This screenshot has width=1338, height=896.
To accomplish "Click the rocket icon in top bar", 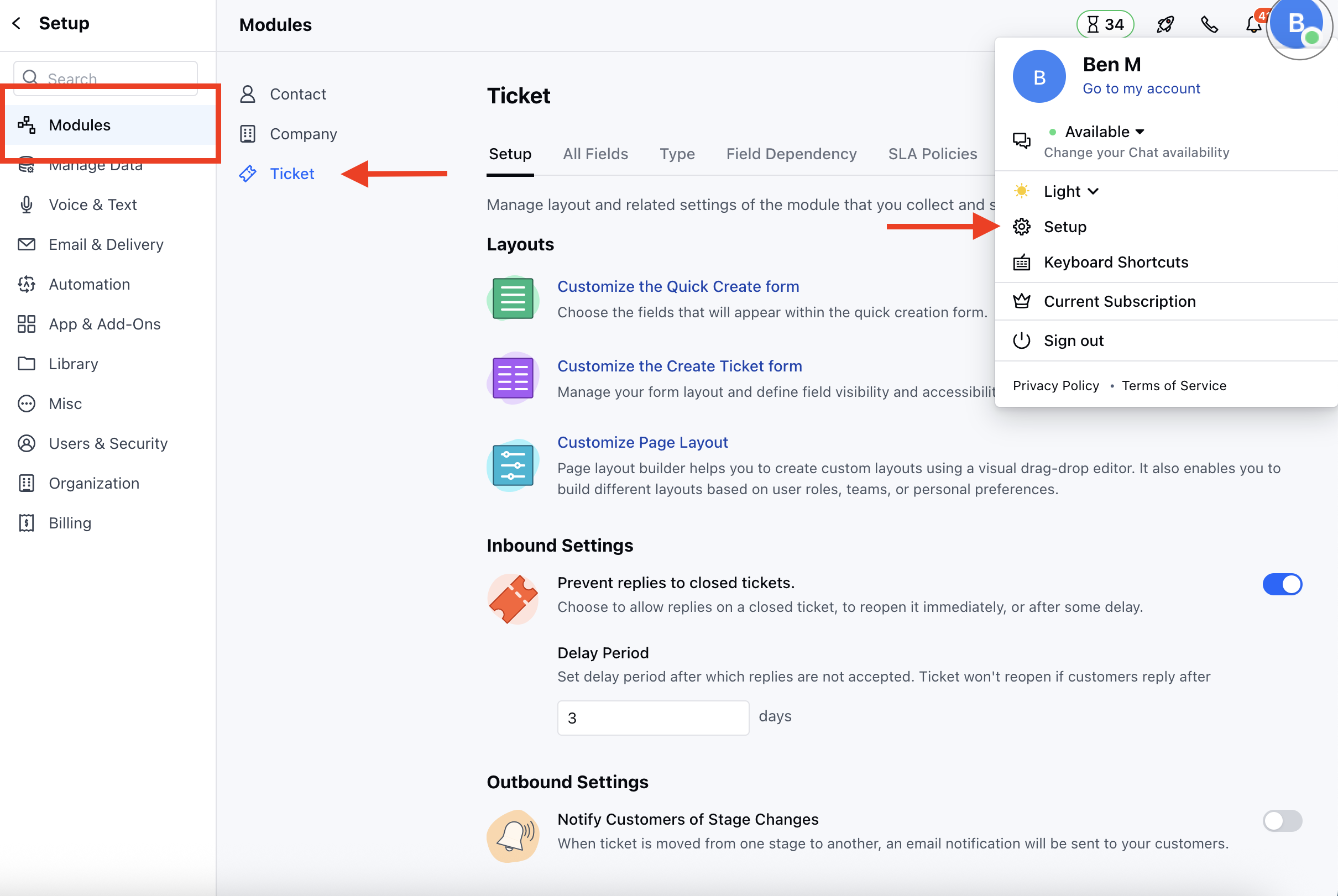I will tap(1165, 24).
